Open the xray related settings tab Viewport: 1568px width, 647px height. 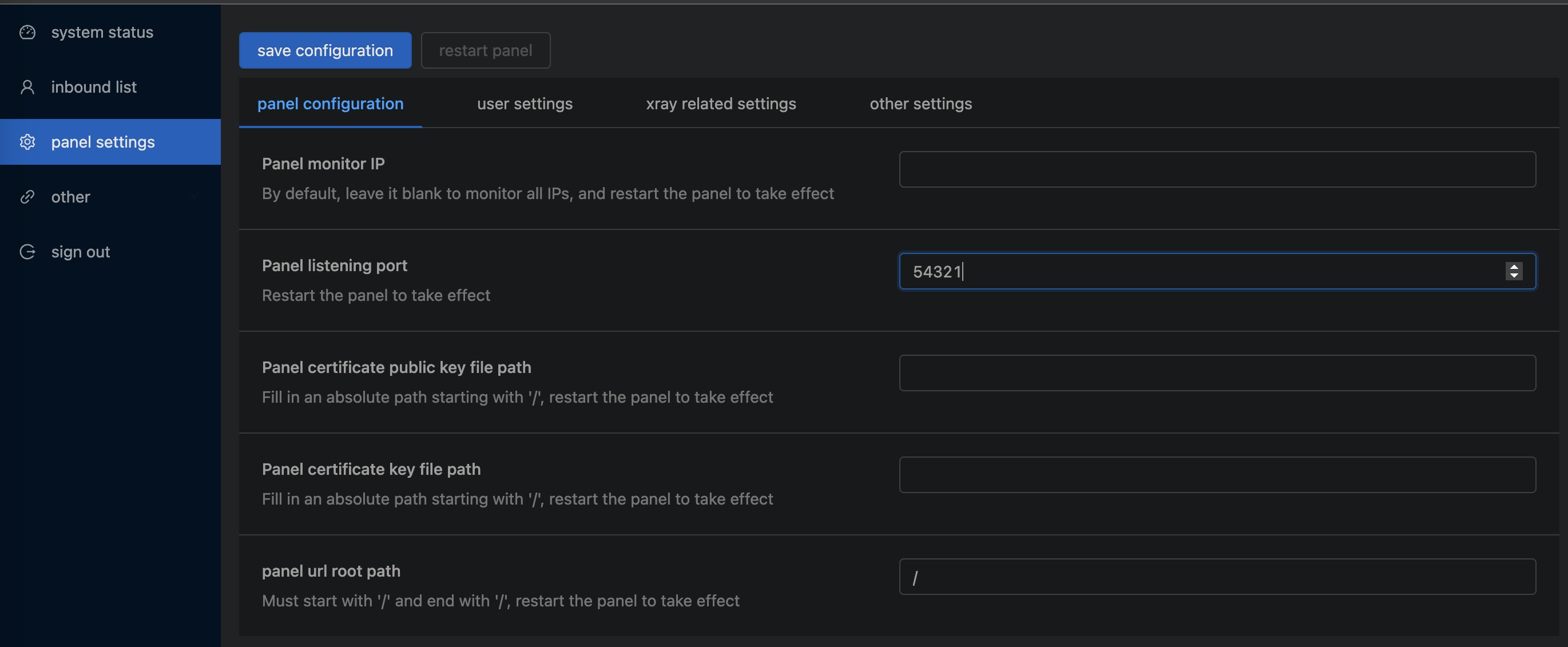click(721, 104)
